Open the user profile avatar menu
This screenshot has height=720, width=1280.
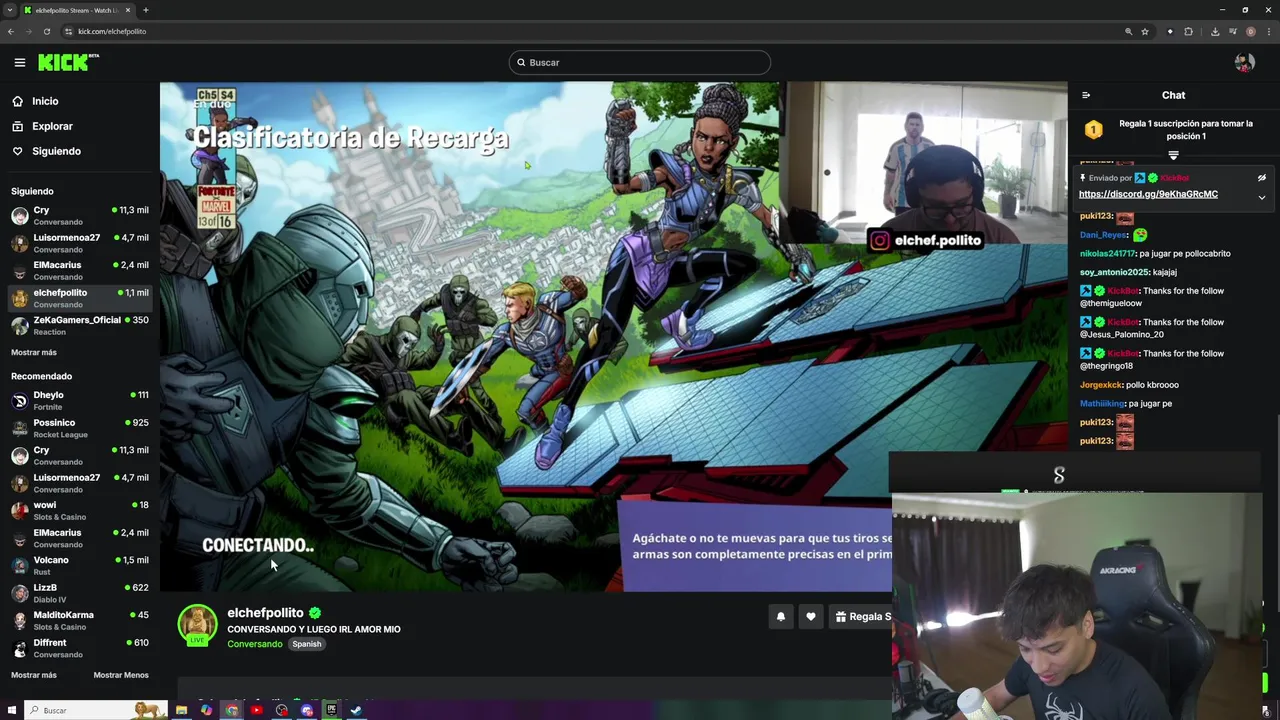pyautogui.click(x=1244, y=62)
